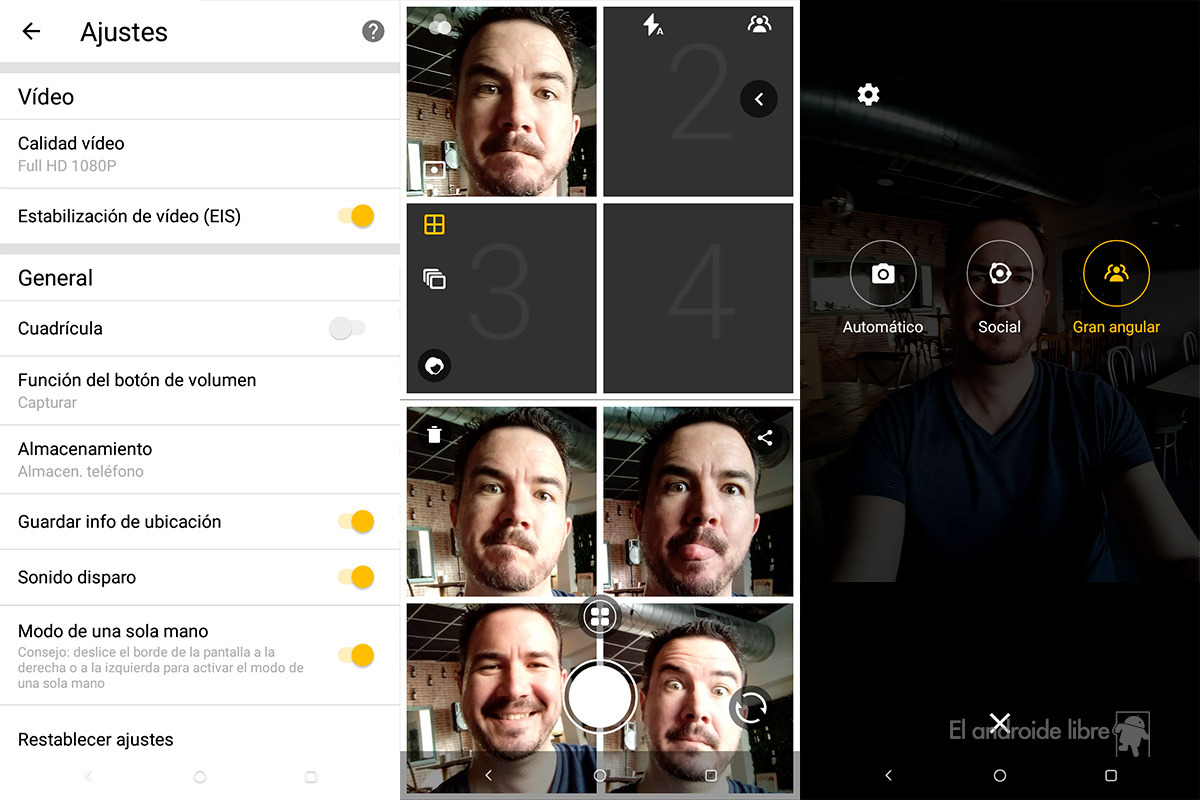Select the Automático camera mode
The height and width of the screenshot is (800, 1200).
[x=883, y=287]
